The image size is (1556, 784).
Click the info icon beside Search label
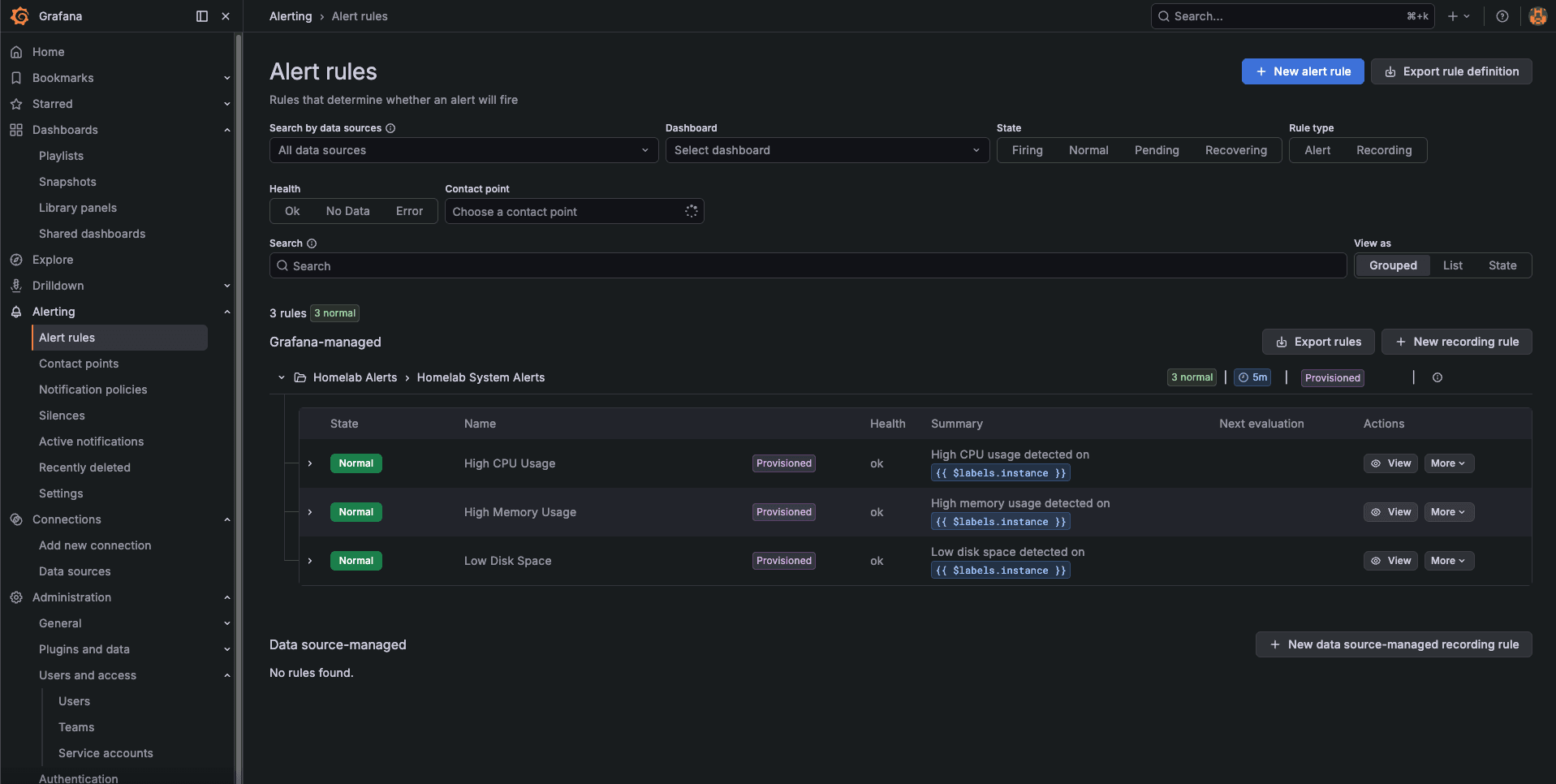[x=312, y=243]
